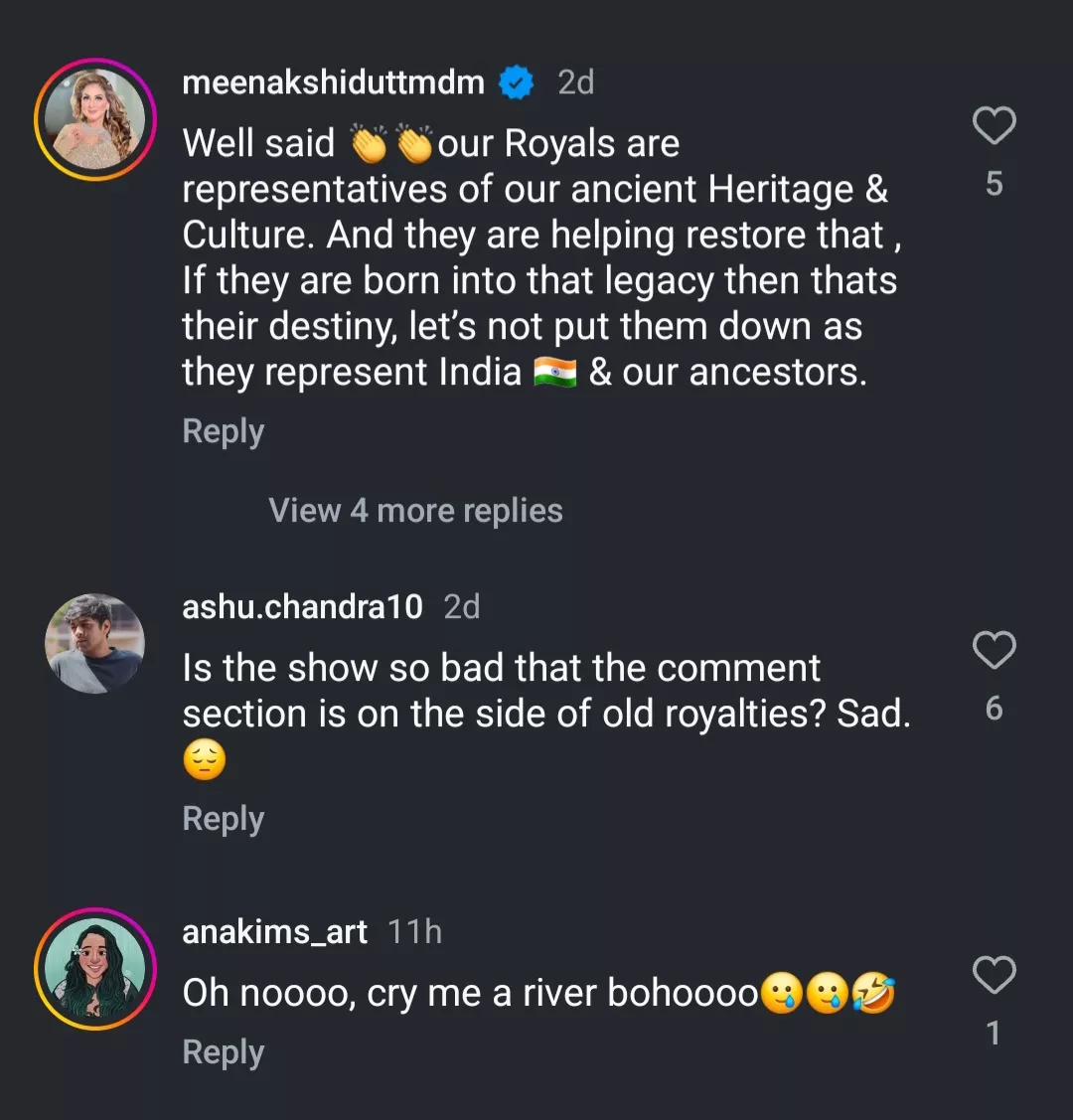Reply to meenakshiduttmdm's comment

[224, 431]
